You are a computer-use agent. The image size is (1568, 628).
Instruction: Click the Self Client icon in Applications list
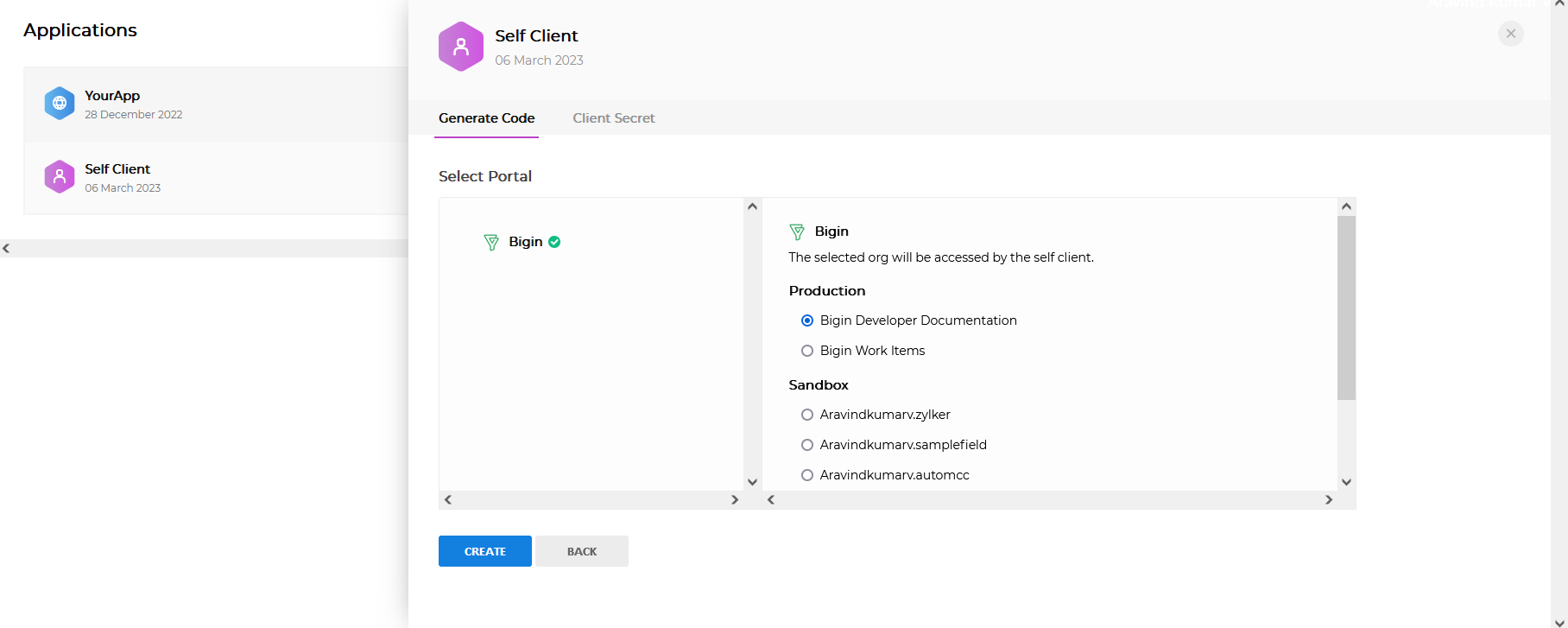pos(60,176)
